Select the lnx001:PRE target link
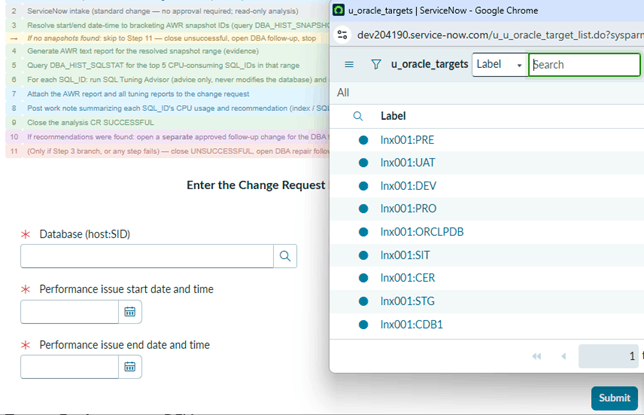The width and height of the screenshot is (644, 415). [x=407, y=140]
